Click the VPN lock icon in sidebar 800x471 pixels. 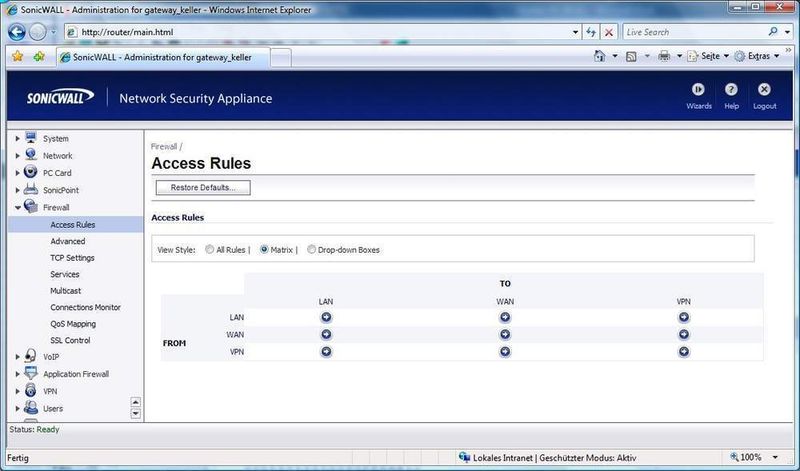31,390
